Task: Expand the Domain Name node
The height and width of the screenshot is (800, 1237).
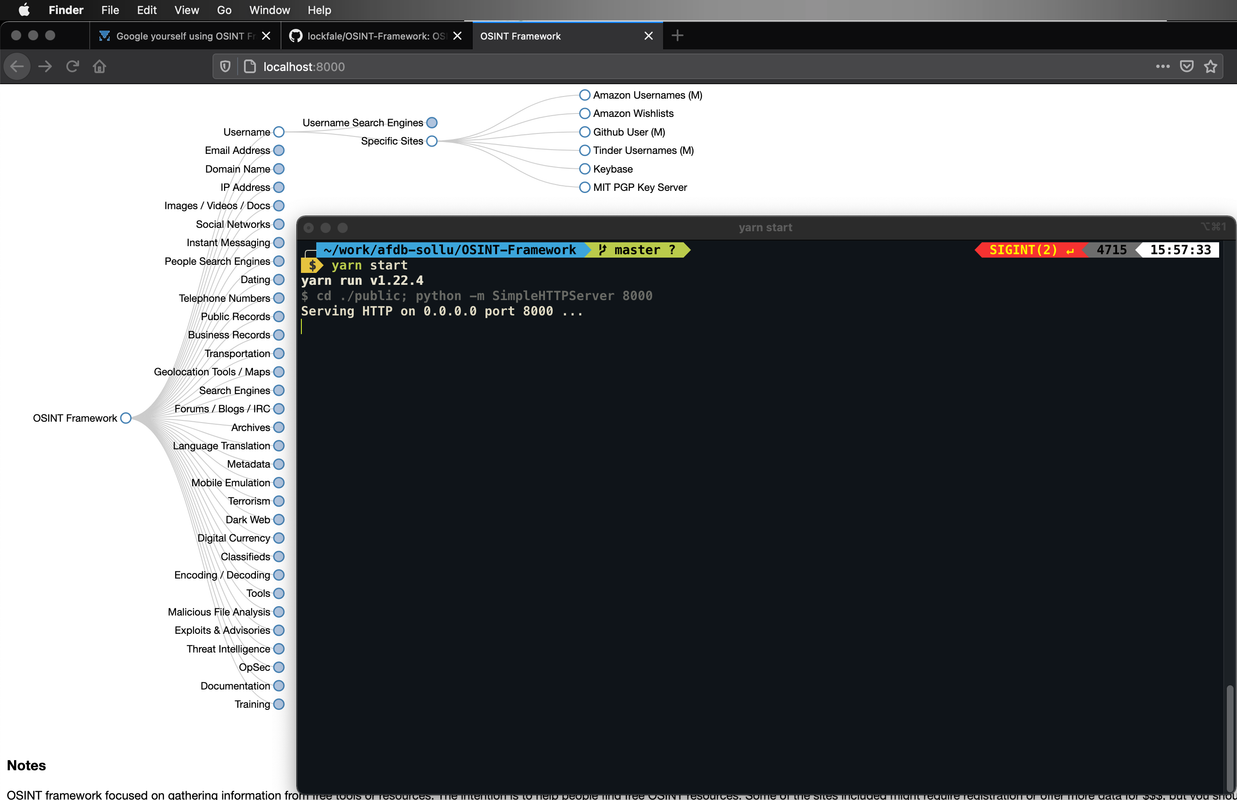Action: [x=279, y=169]
